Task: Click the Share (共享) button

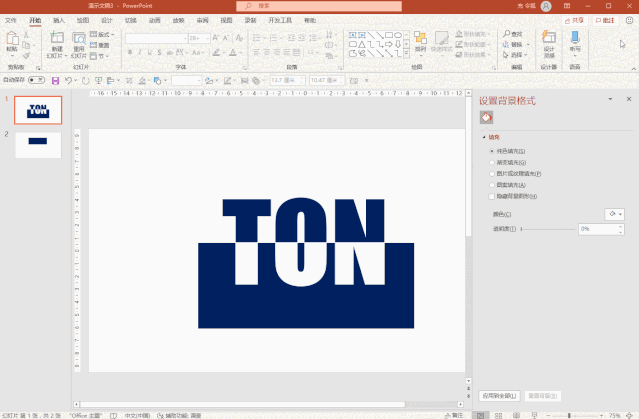Action: (575, 20)
